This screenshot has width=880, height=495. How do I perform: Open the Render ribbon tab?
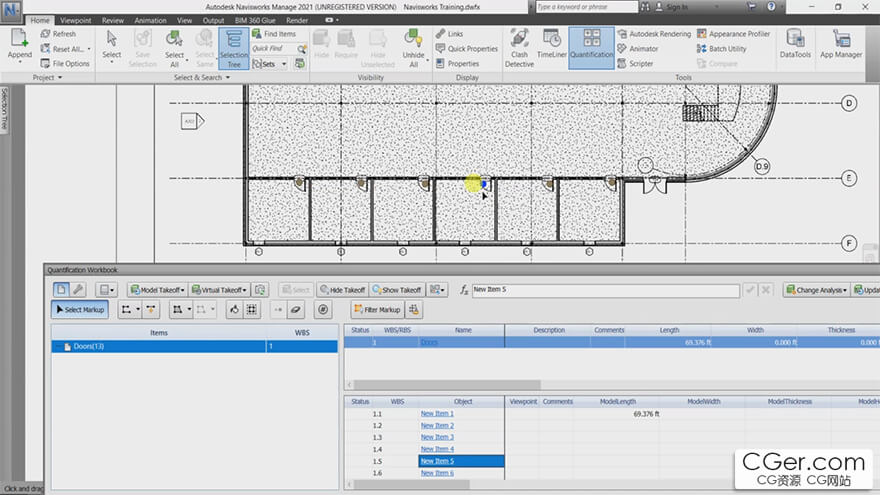[x=297, y=20]
